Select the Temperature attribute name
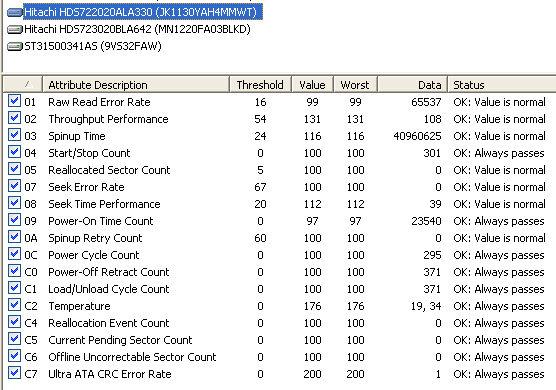 coord(79,306)
